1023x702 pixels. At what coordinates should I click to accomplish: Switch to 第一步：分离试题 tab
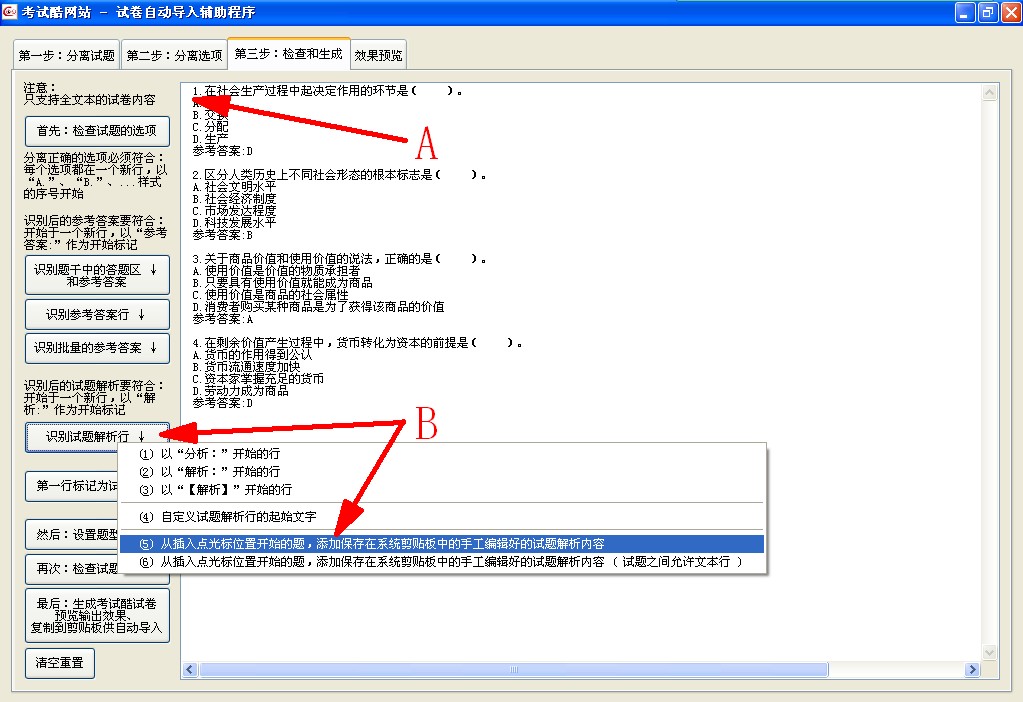[67, 55]
